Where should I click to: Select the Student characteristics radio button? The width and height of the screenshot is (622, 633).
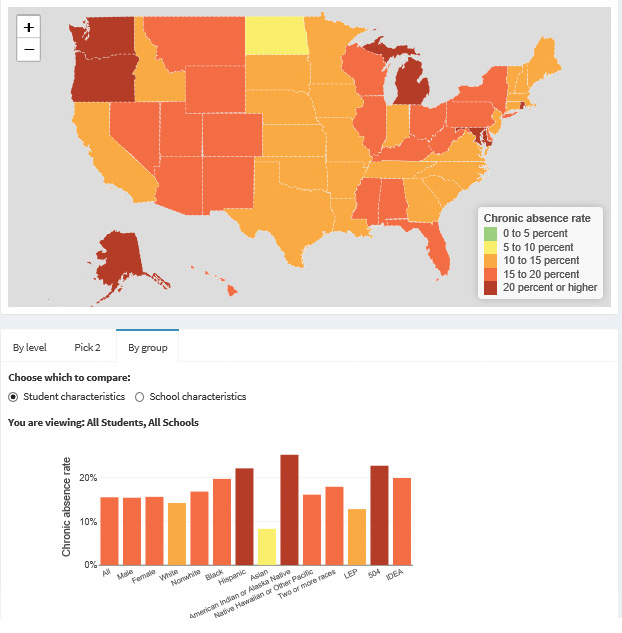(13, 397)
